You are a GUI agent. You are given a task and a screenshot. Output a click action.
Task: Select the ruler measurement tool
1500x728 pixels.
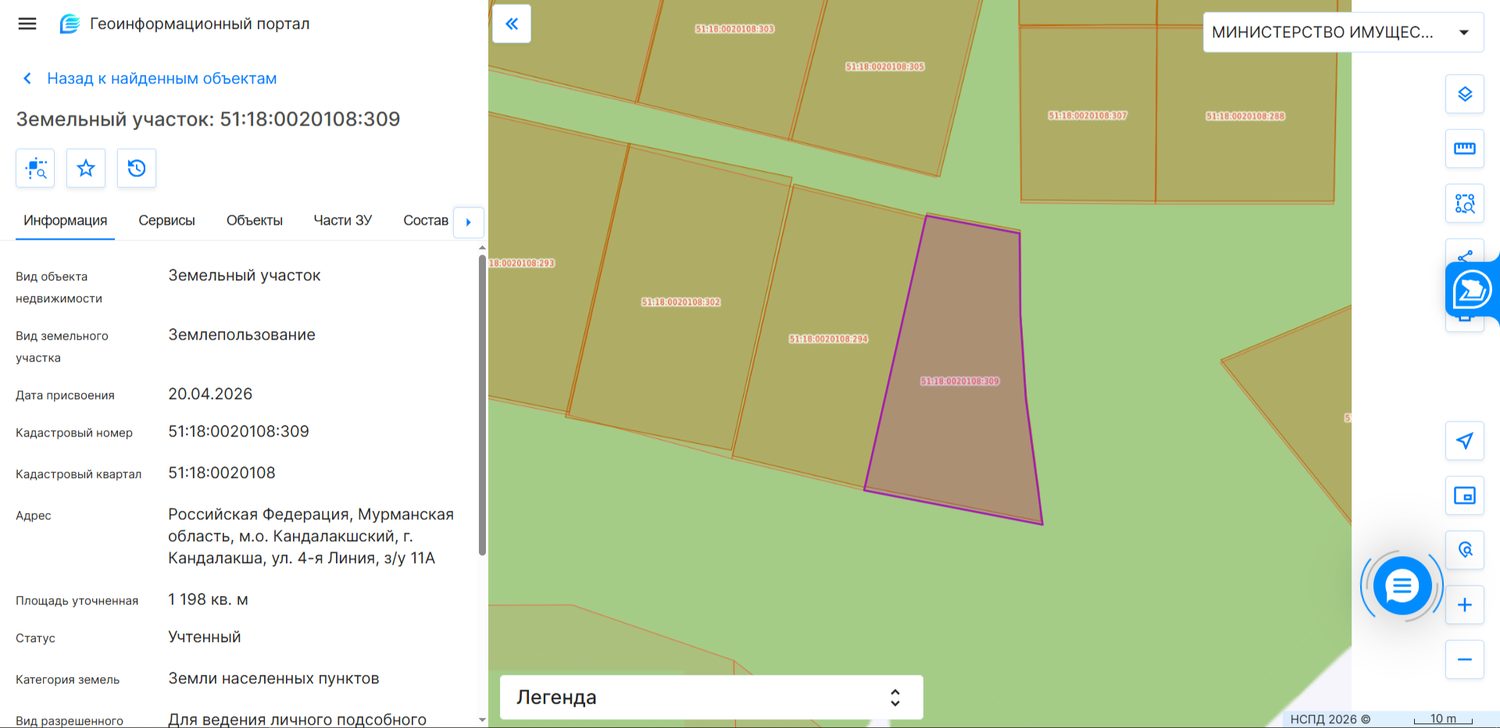coord(1464,149)
